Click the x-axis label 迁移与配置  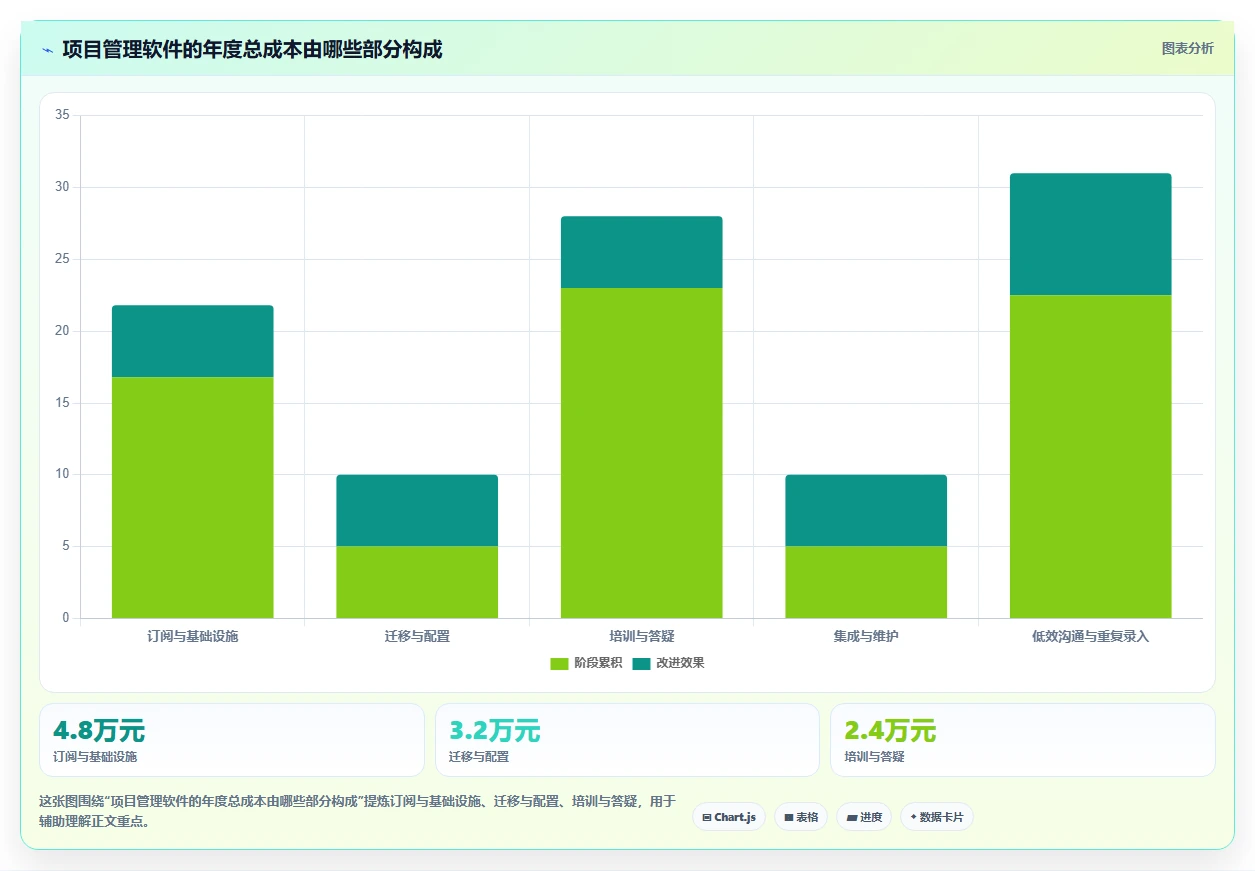(417, 636)
